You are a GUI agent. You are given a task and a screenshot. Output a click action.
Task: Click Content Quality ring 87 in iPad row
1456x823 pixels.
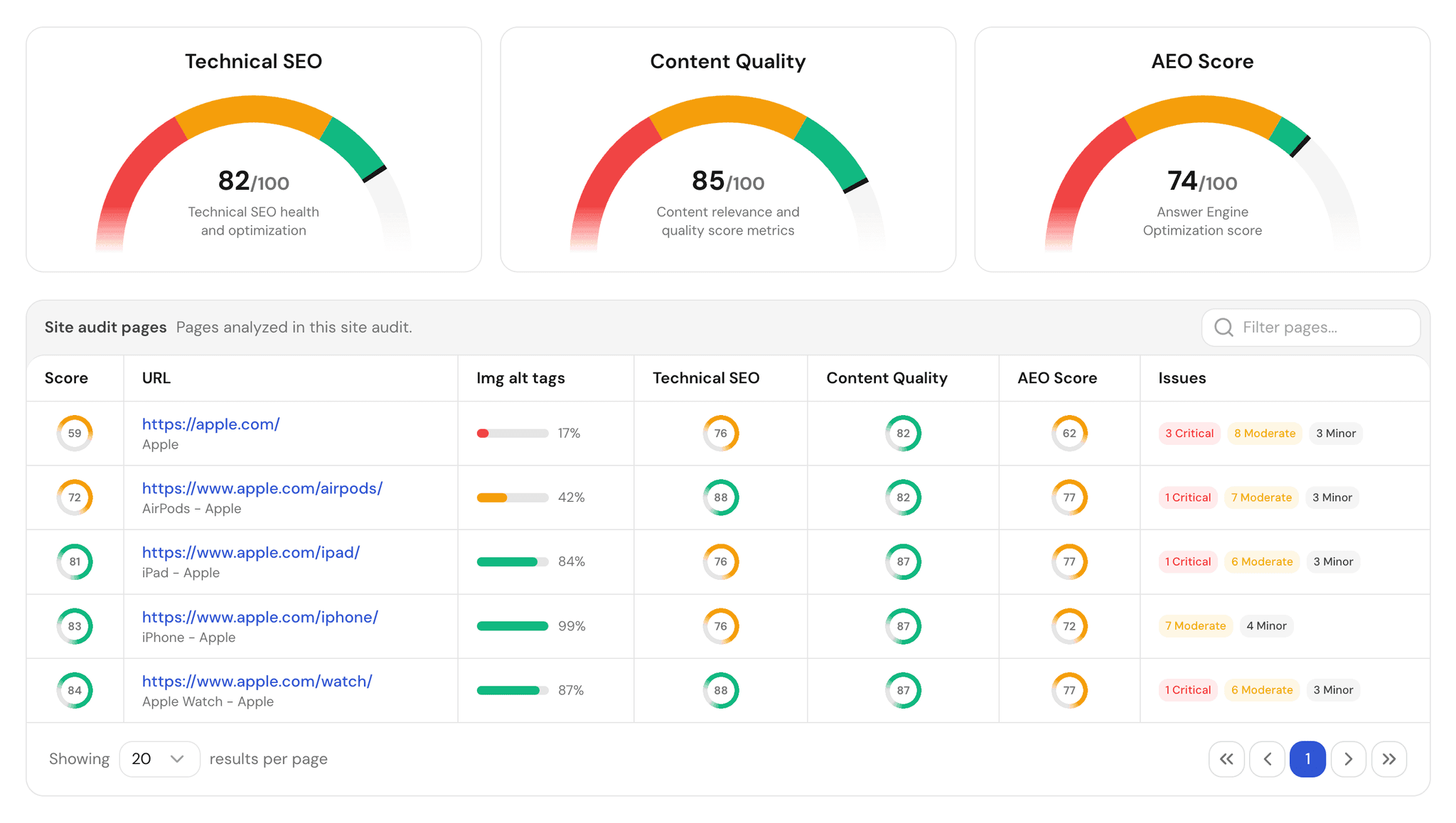click(x=903, y=561)
